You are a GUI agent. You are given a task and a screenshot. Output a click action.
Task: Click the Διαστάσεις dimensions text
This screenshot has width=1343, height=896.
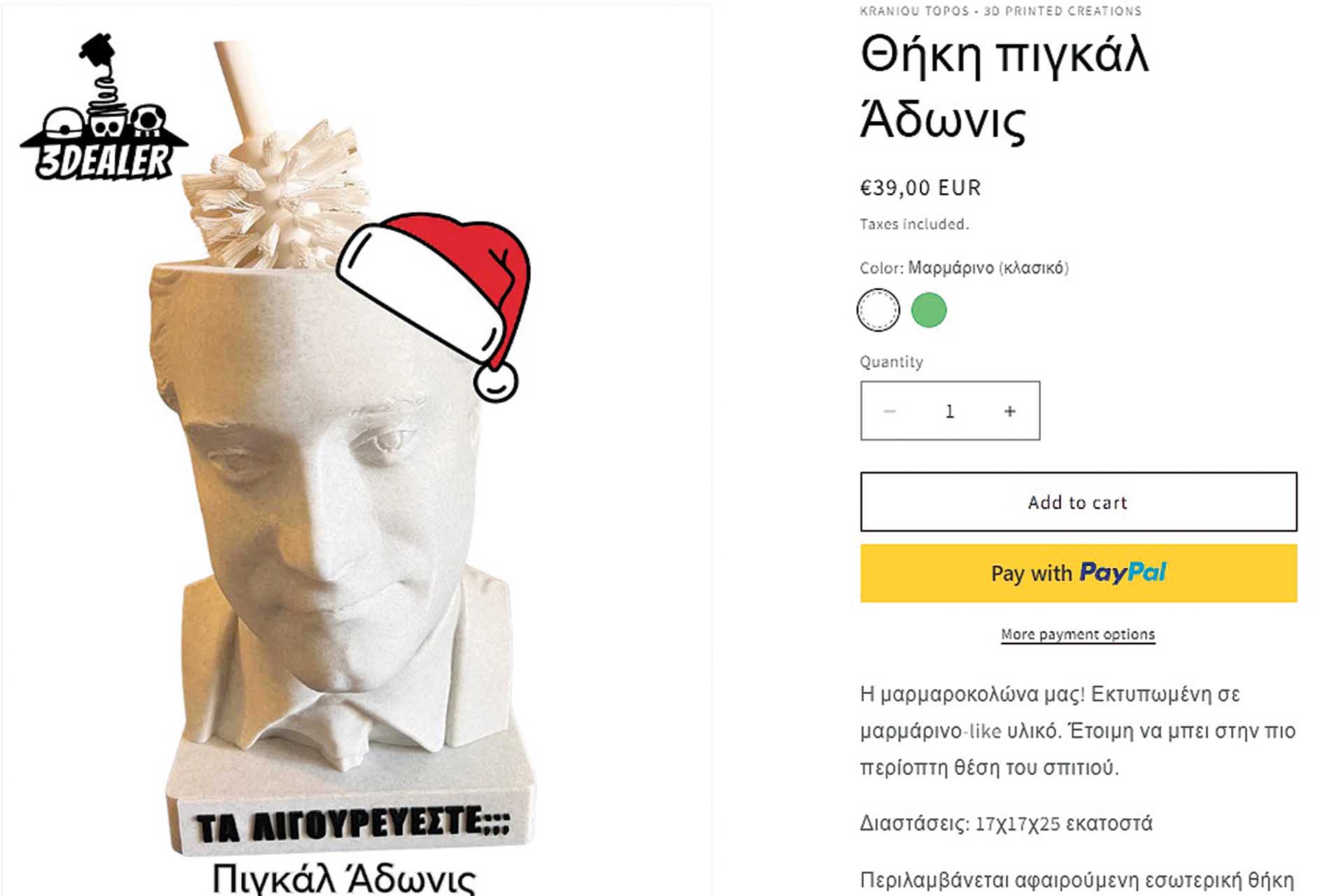click(1006, 823)
